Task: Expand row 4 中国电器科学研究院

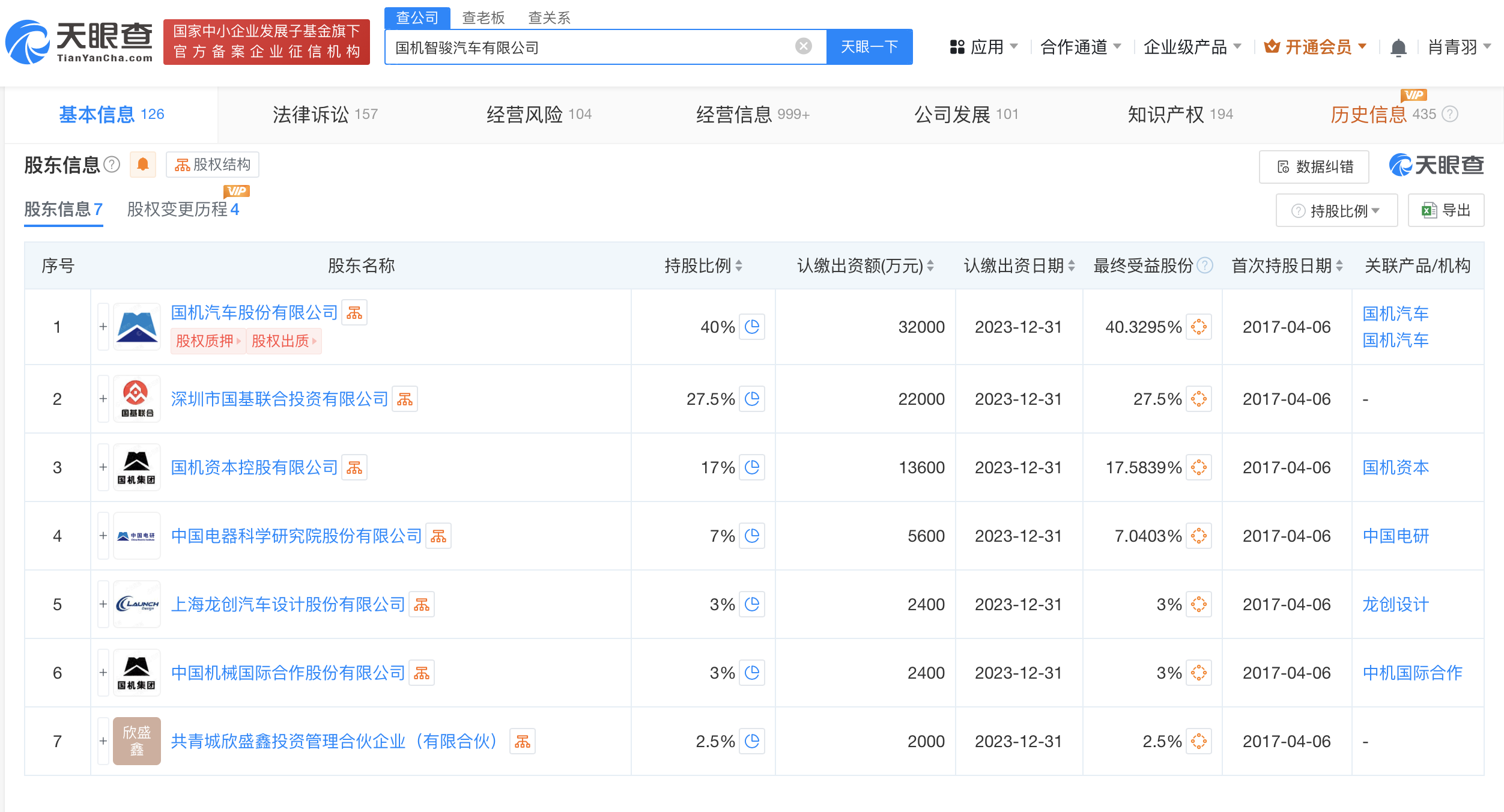Action: [x=103, y=536]
